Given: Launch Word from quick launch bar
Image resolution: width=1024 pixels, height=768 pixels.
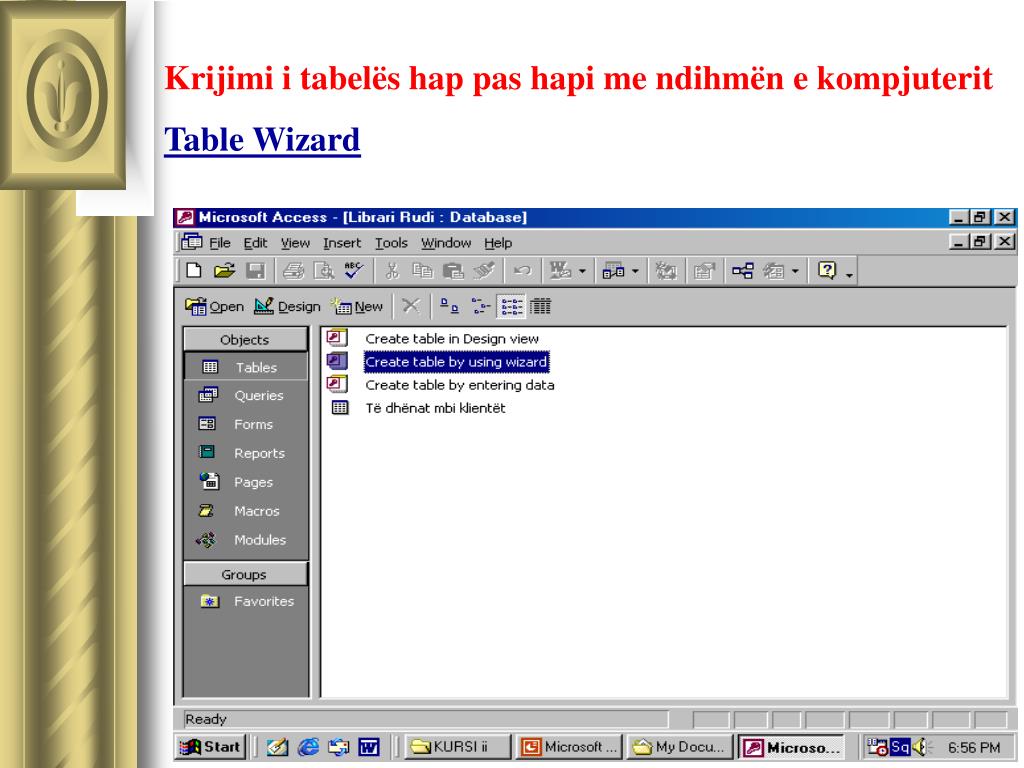Looking at the screenshot, I should [369, 746].
